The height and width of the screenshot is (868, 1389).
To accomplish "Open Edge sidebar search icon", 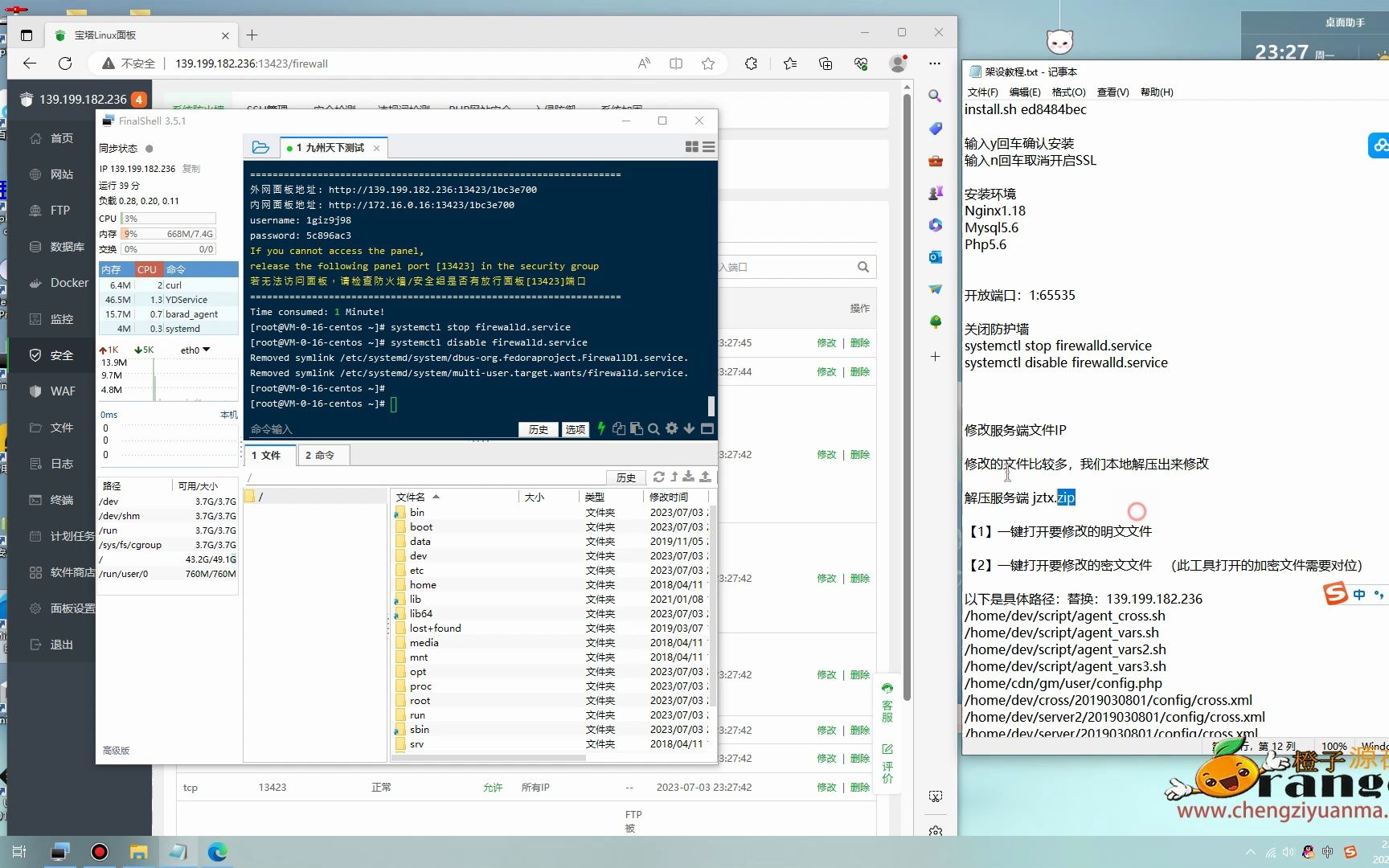I will (935, 96).
